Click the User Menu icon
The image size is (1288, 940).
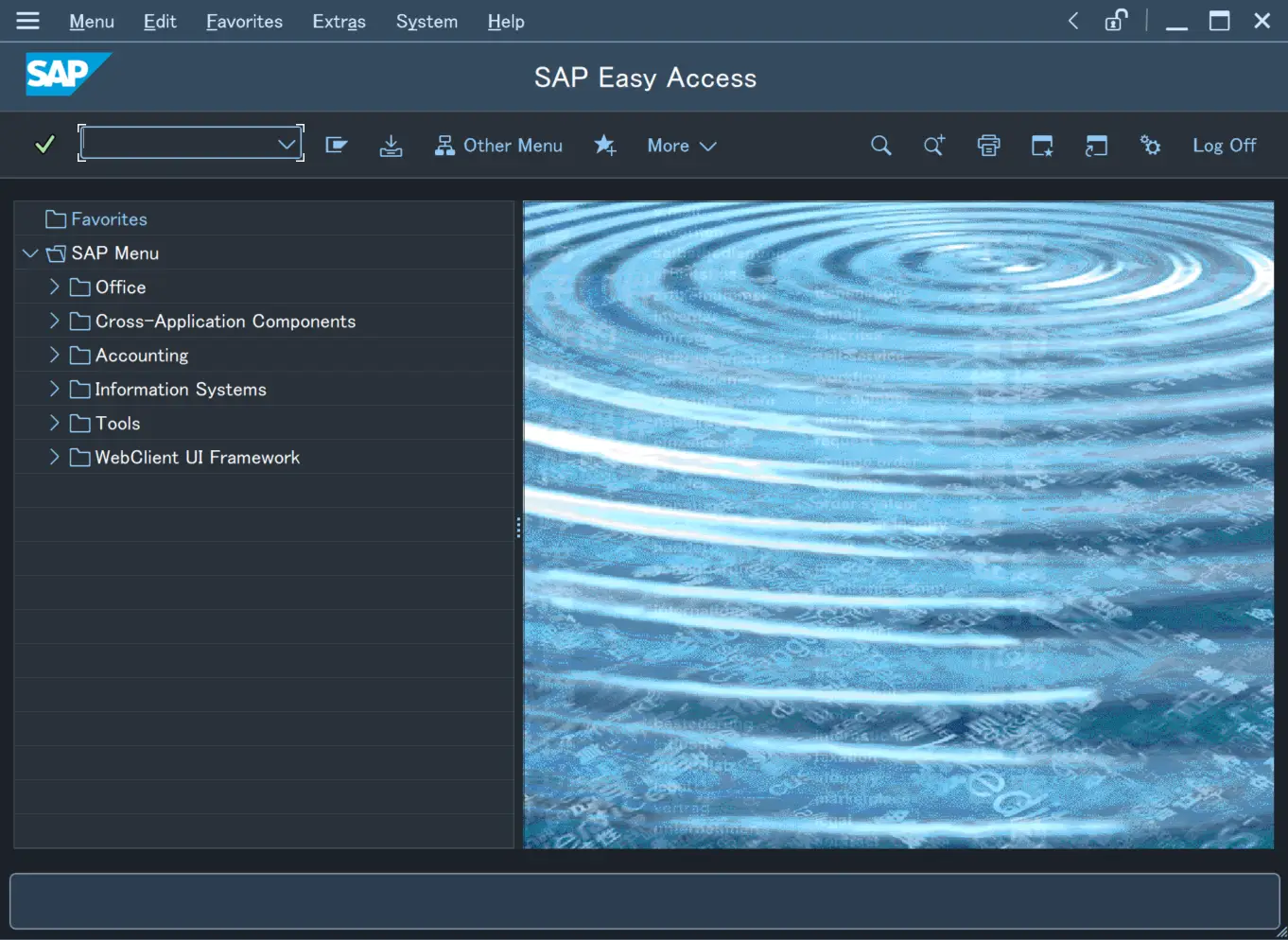[337, 145]
